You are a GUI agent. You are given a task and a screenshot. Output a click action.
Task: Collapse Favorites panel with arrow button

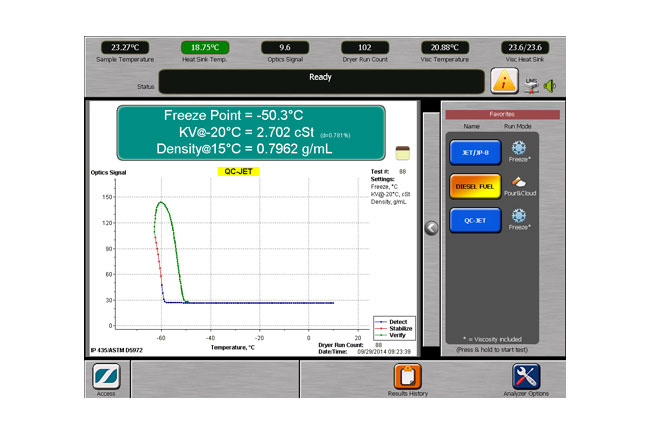tap(431, 227)
